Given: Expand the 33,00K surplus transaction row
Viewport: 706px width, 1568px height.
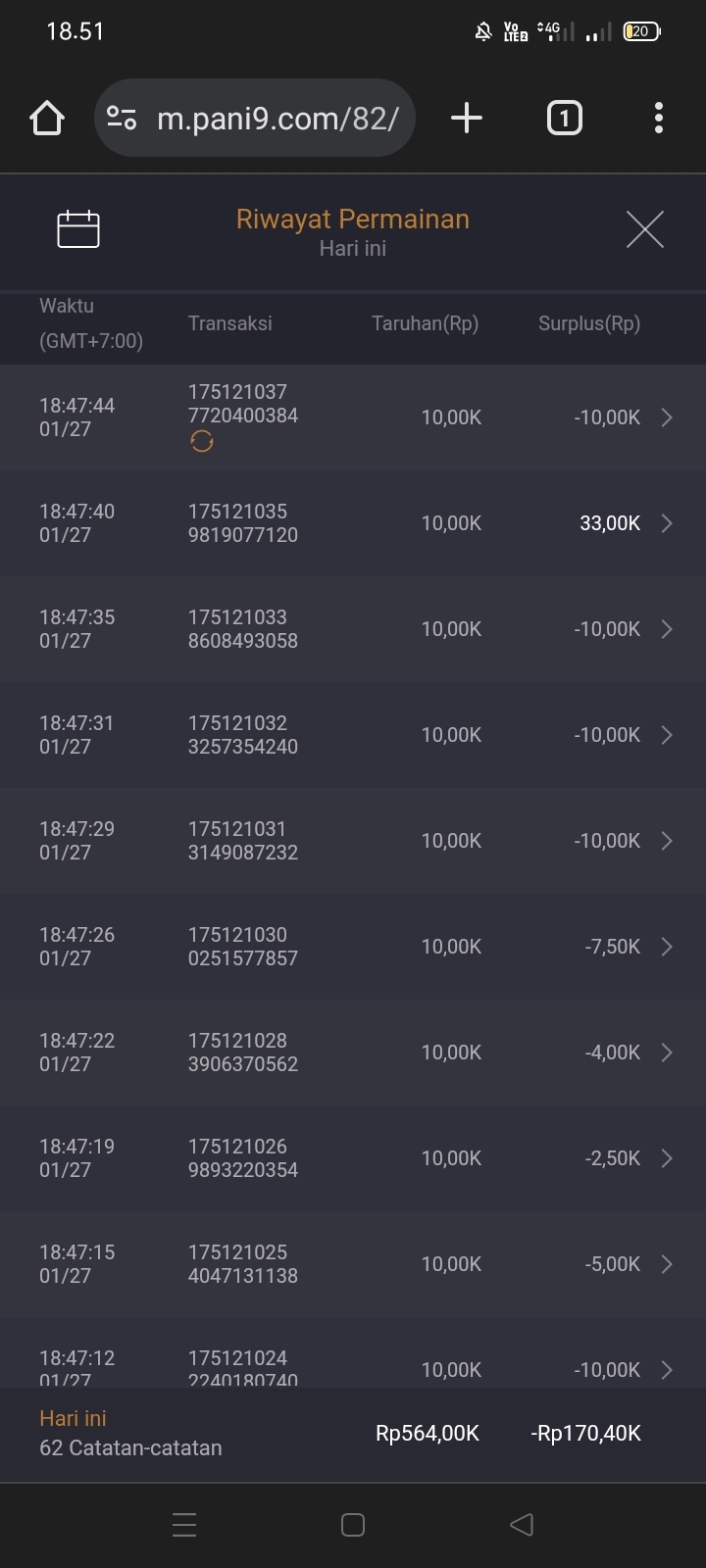Looking at the screenshot, I should tap(667, 523).
